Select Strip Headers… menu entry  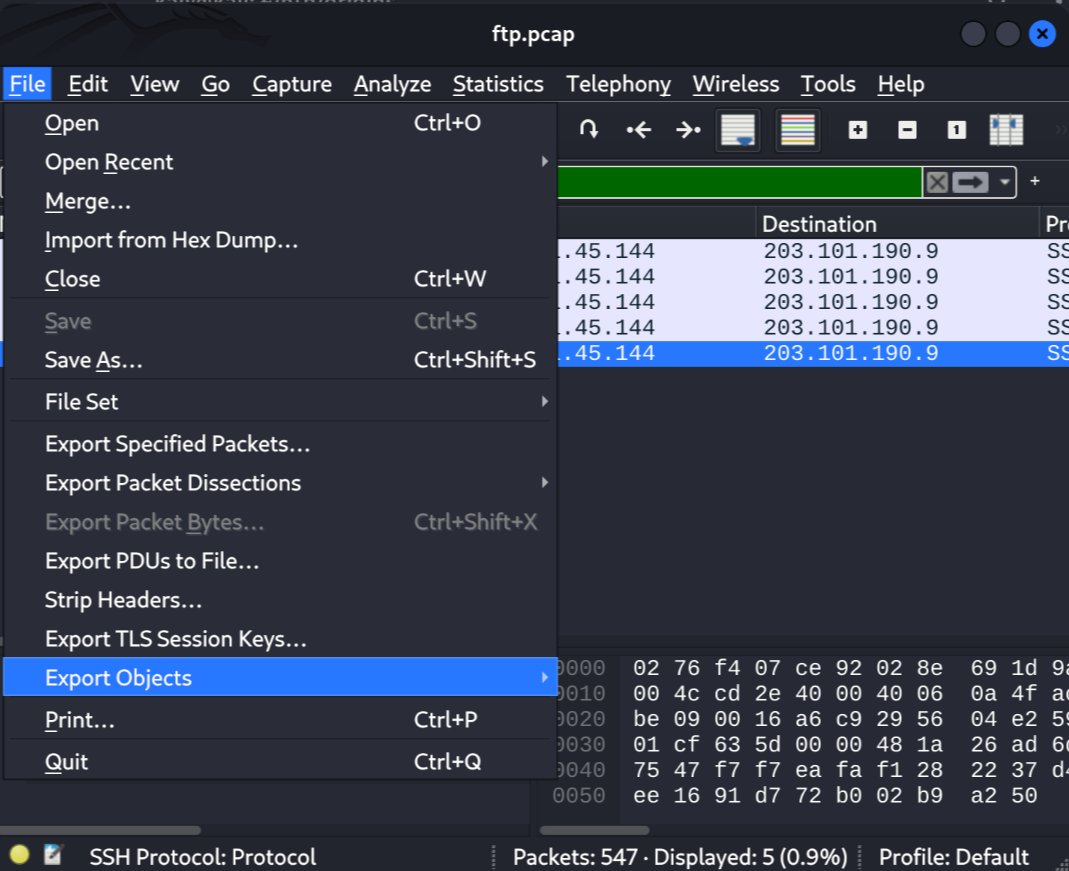click(280, 600)
